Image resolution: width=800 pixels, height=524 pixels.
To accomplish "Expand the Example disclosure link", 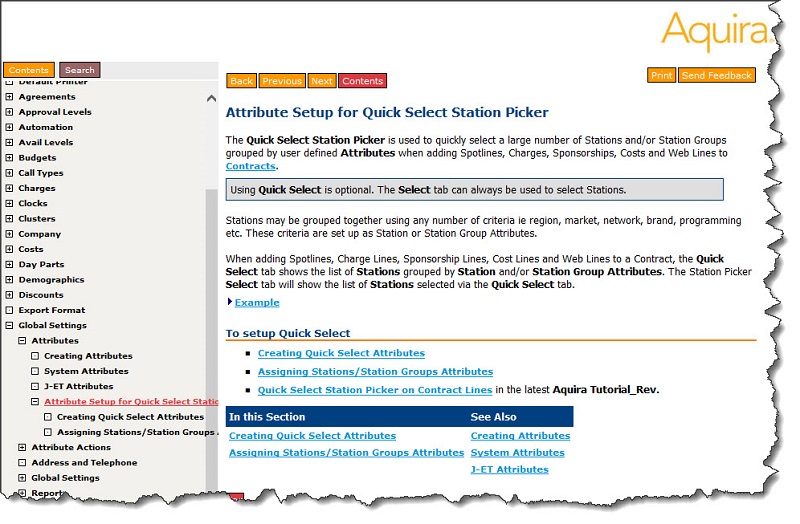I will (x=257, y=303).
